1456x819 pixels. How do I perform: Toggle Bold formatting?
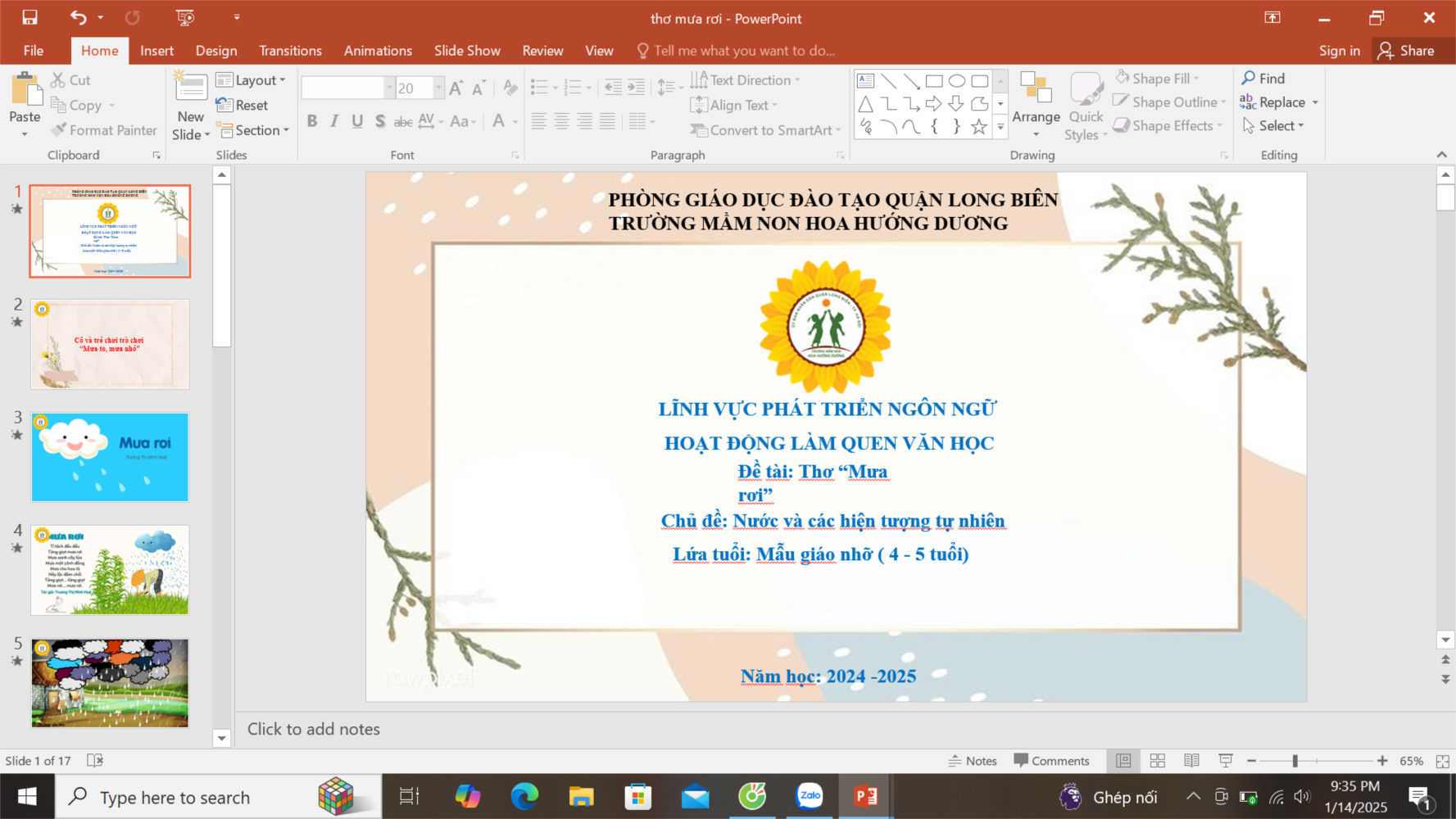click(312, 121)
